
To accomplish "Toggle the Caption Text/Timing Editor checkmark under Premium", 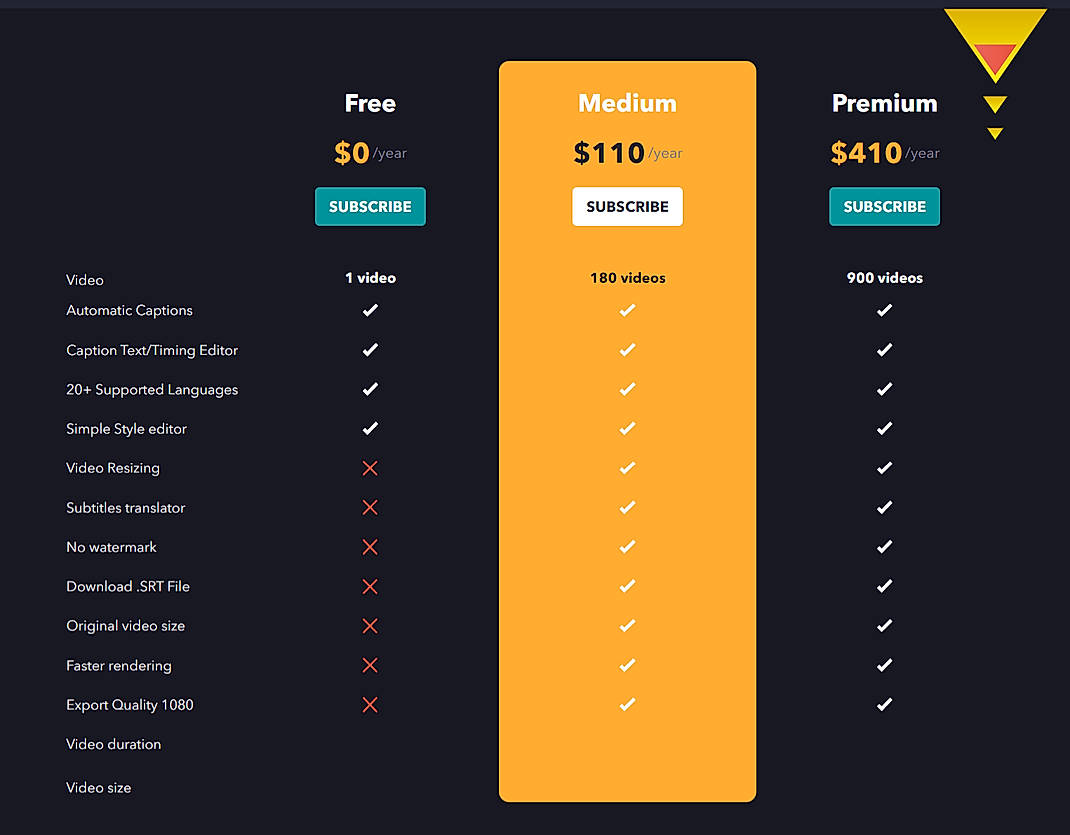I will (884, 349).
